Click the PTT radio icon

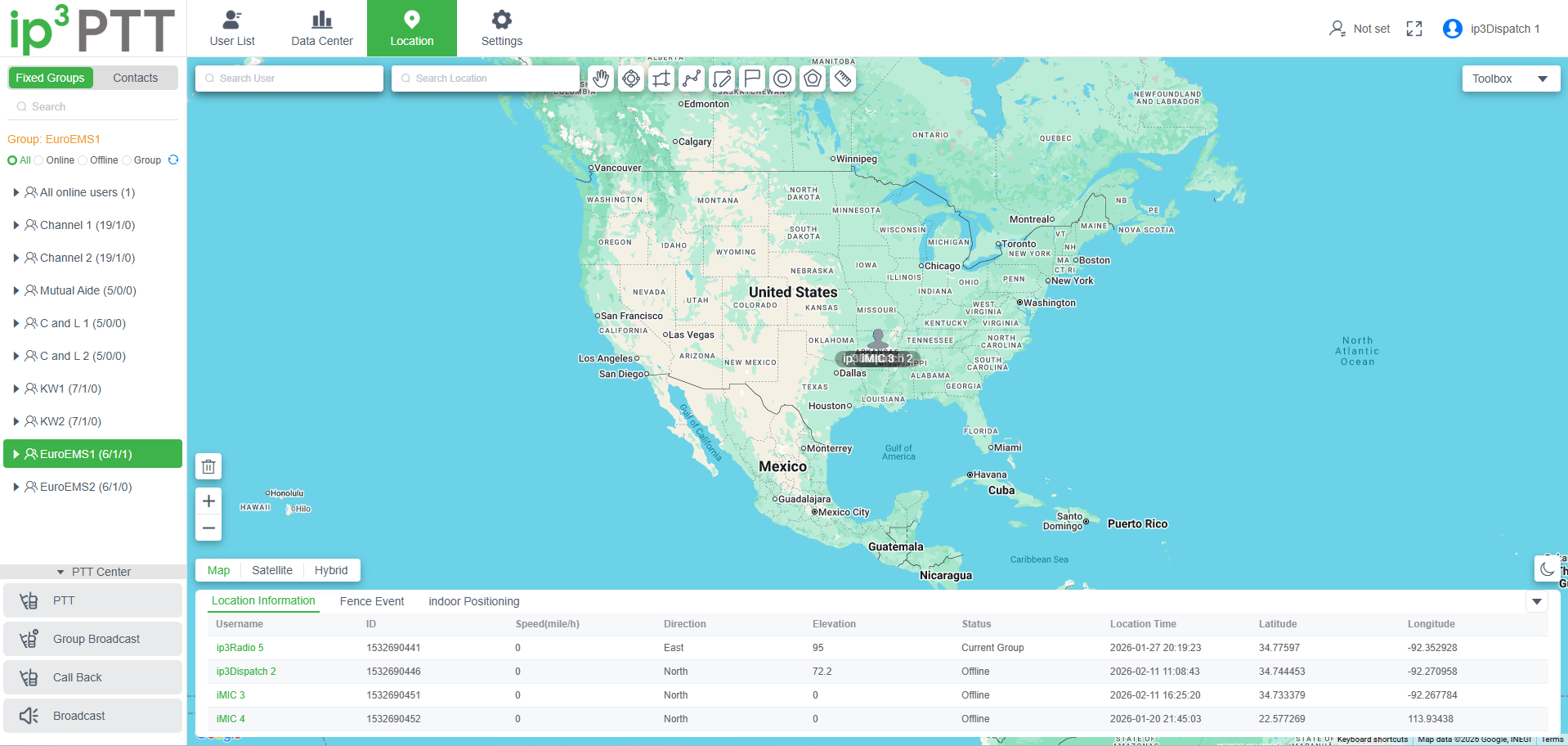(29, 601)
